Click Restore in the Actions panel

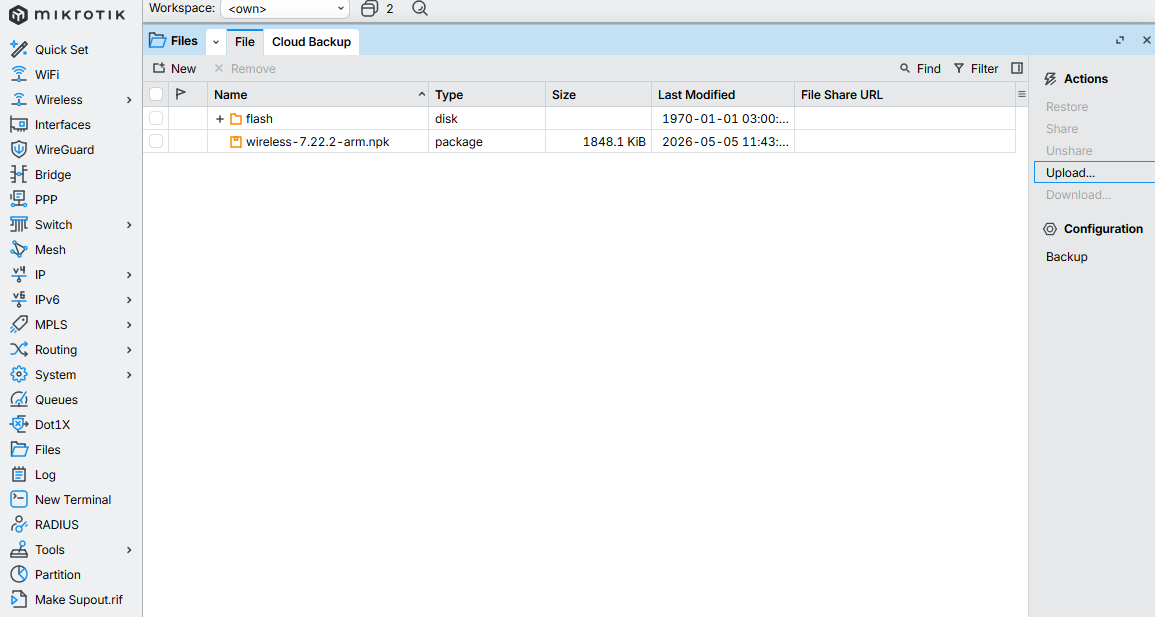pyautogui.click(x=1067, y=107)
